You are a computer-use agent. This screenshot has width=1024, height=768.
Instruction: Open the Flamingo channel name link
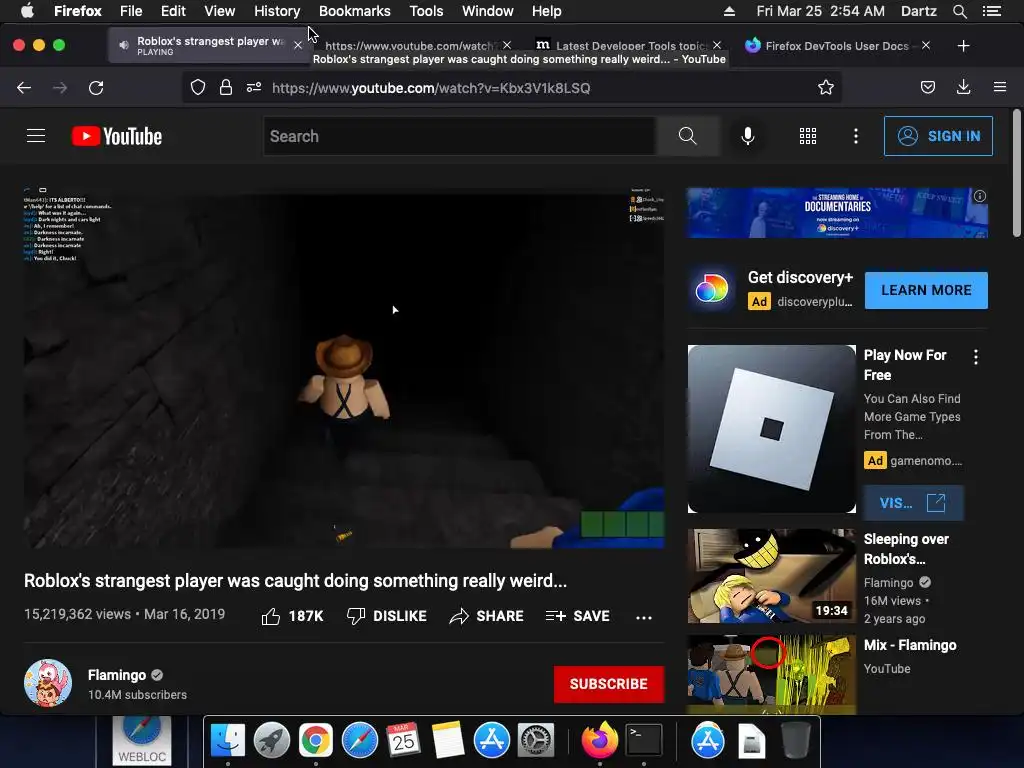tap(117, 675)
